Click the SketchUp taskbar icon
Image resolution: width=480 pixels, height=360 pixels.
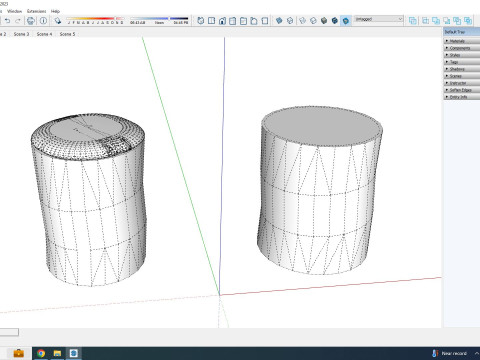pos(74,353)
